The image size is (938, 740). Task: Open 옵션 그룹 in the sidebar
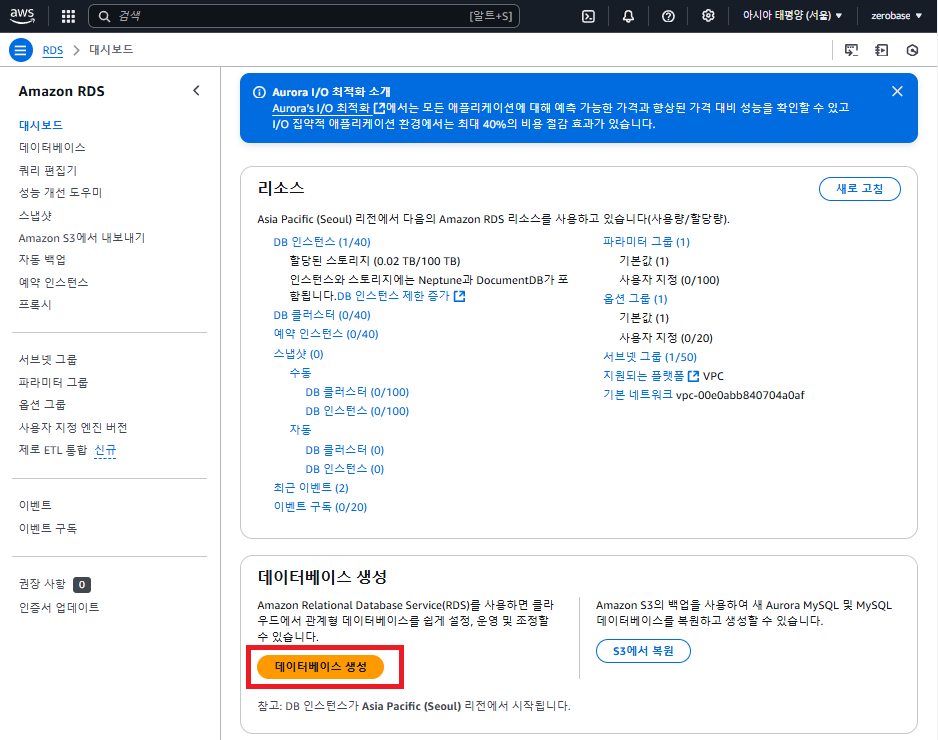(42, 404)
